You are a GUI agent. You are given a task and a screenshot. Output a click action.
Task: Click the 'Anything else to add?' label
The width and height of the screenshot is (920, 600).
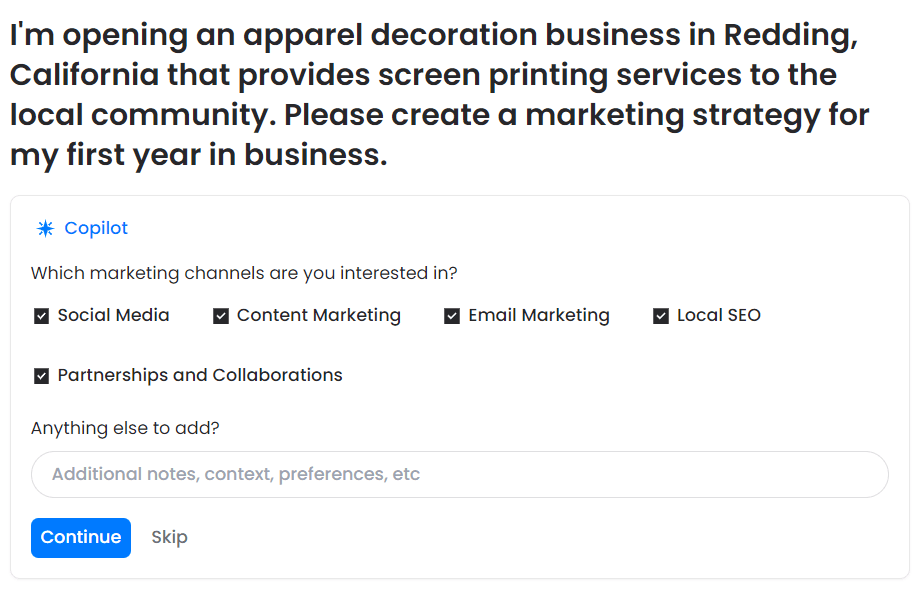[x=125, y=428]
